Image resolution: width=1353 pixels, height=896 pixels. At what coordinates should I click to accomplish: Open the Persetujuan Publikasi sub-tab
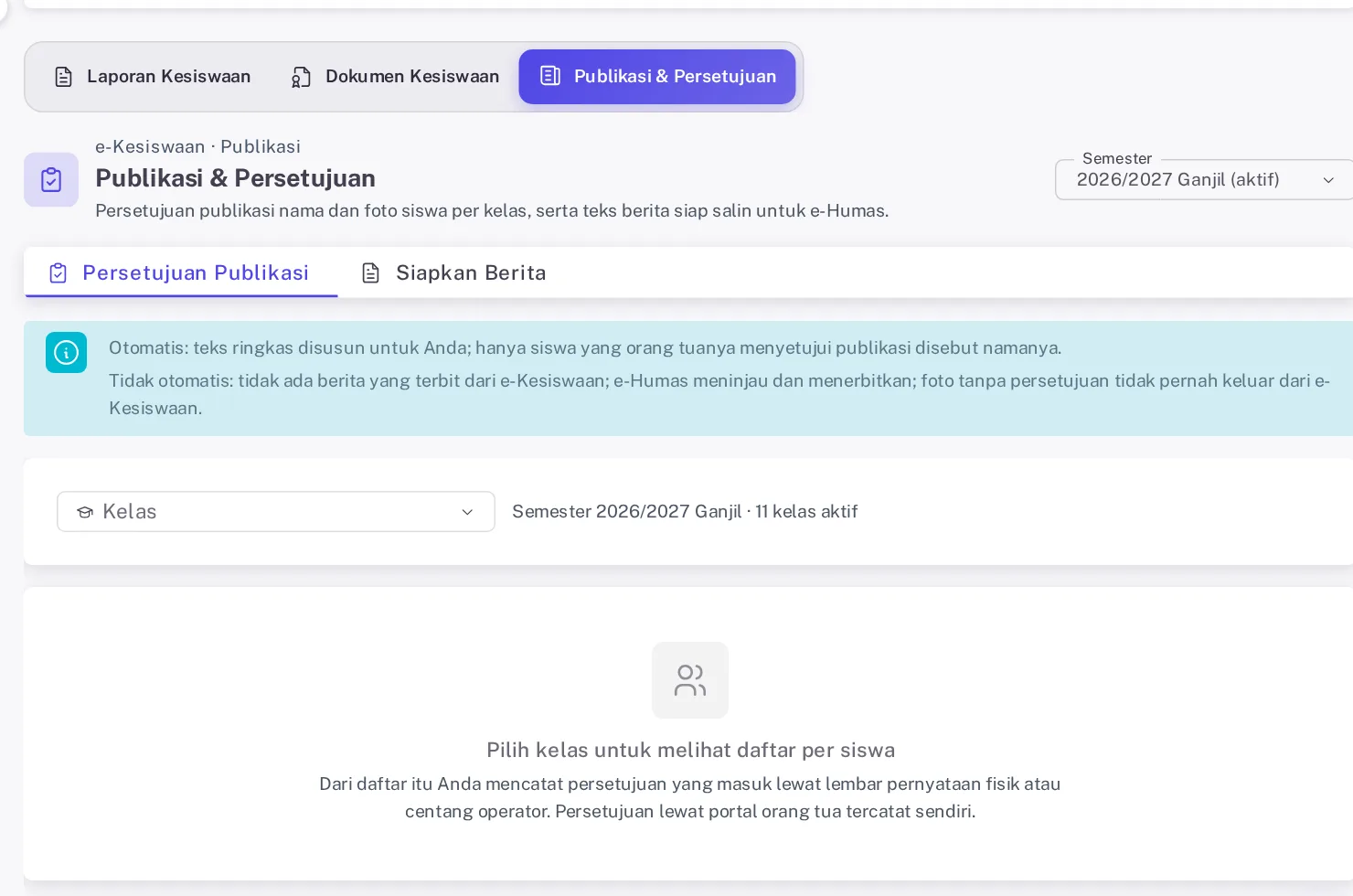tap(181, 272)
